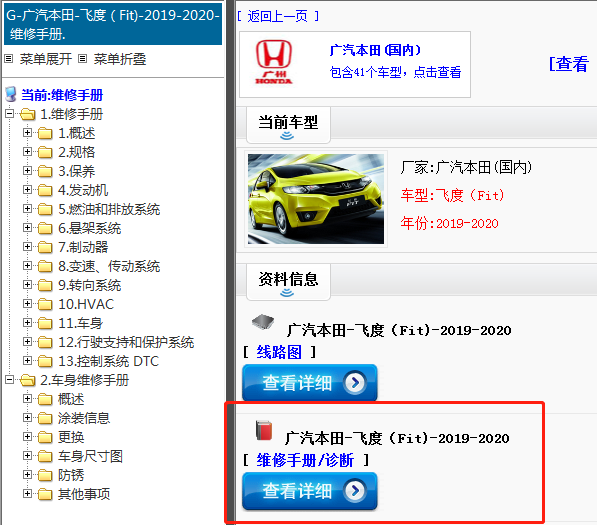Expand the 更换 node
This screenshot has height=525, width=597.
[27, 436]
